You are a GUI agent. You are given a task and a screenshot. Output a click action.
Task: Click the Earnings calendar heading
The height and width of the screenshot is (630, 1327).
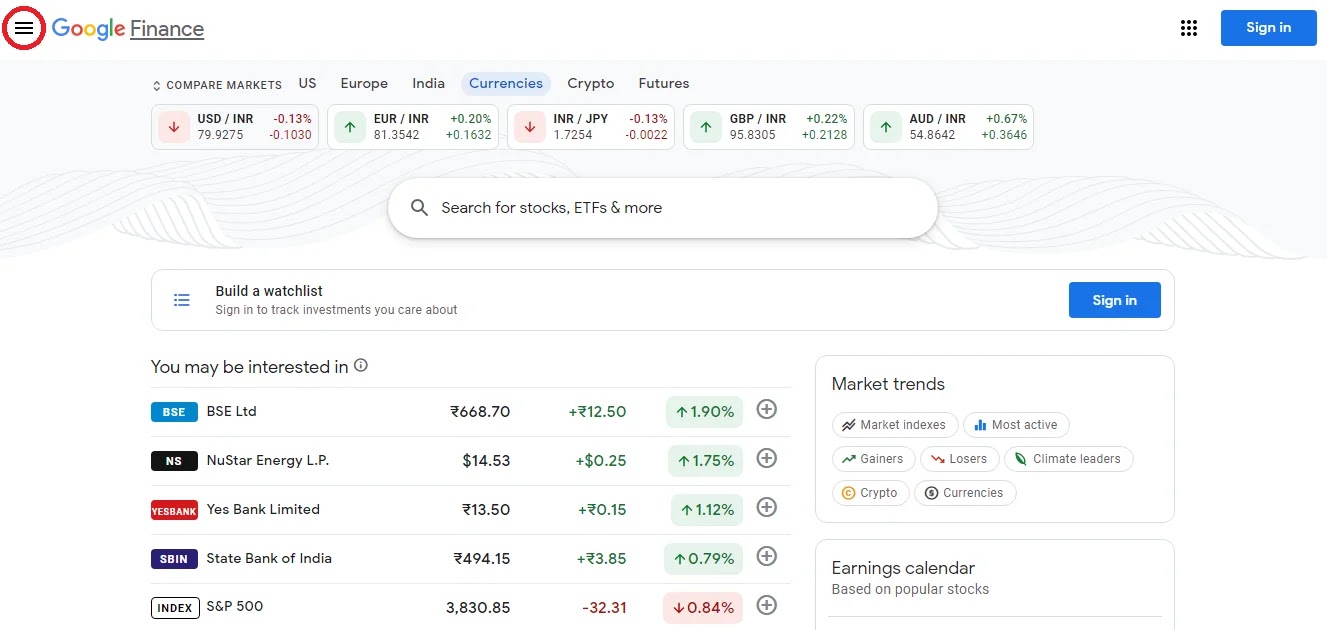coord(903,568)
